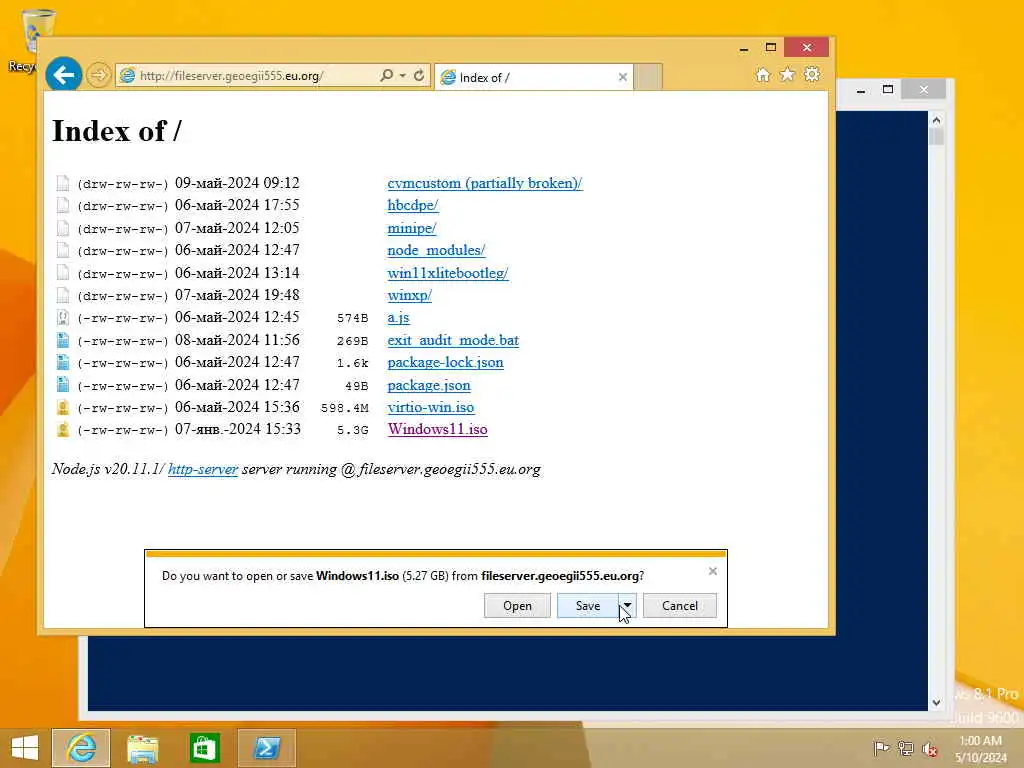Open the Home page icon
This screenshot has width=1024, height=768.
(763, 74)
